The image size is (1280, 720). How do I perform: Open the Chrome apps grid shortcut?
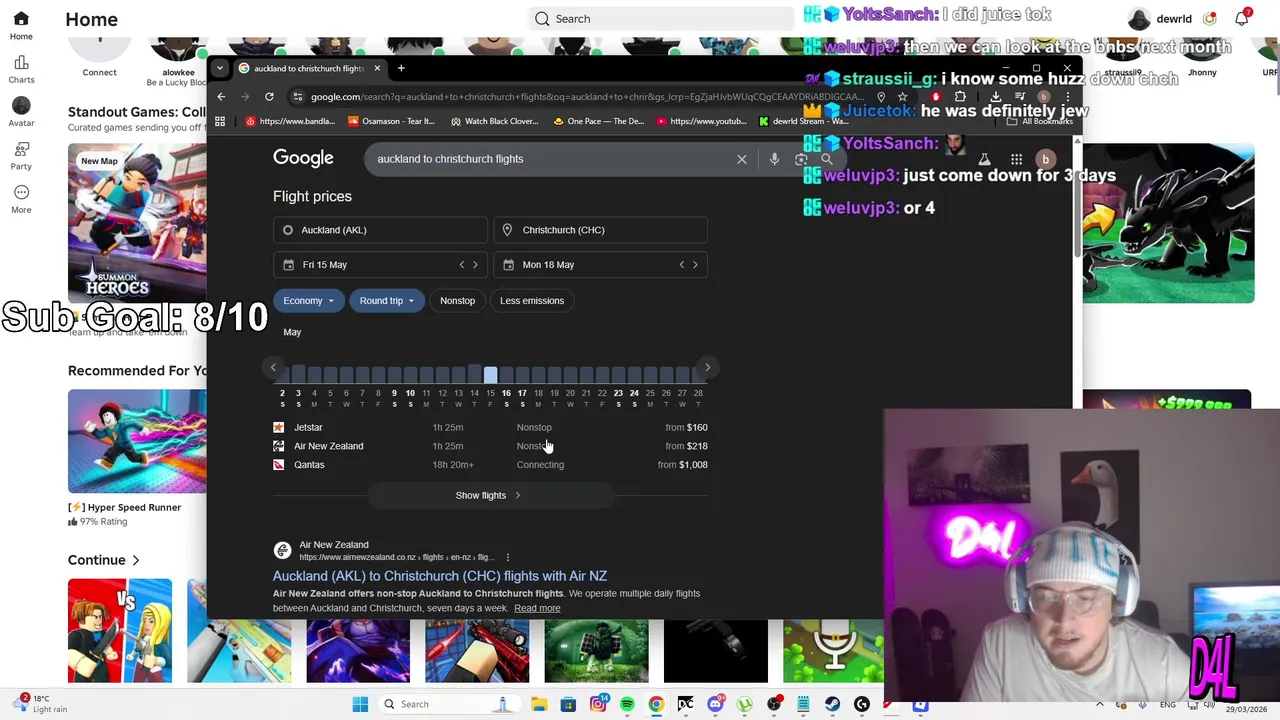(x=220, y=121)
